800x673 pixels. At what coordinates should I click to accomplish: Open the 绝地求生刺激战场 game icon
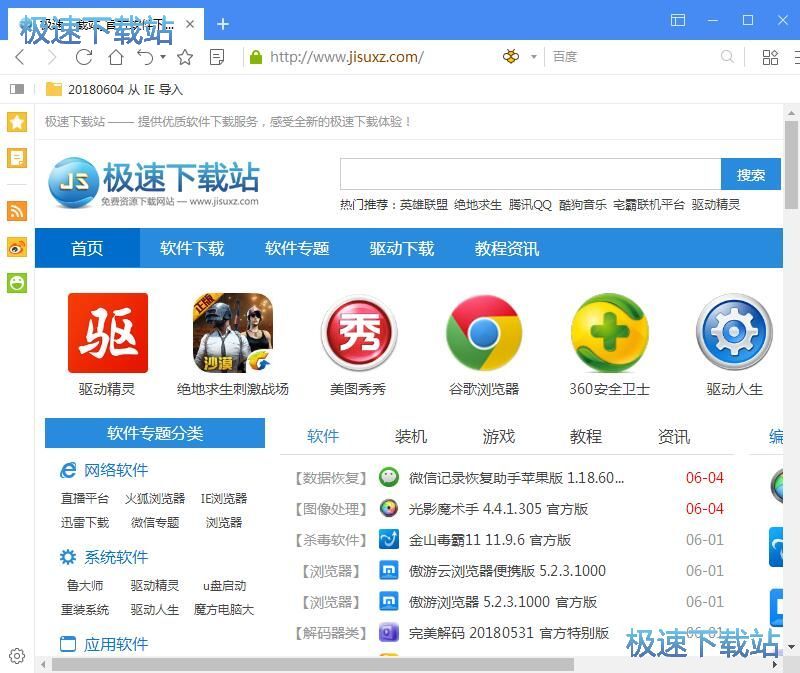point(233,333)
